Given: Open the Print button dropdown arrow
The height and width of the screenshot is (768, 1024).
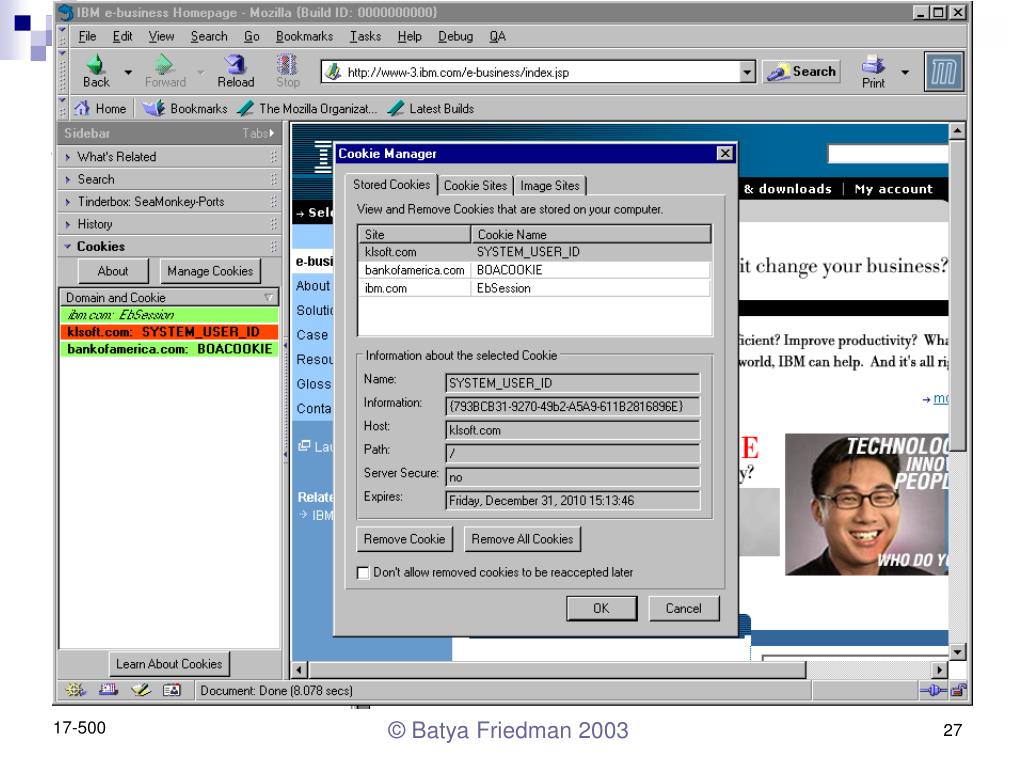Looking at the screenshot, I should click(905, 72).
